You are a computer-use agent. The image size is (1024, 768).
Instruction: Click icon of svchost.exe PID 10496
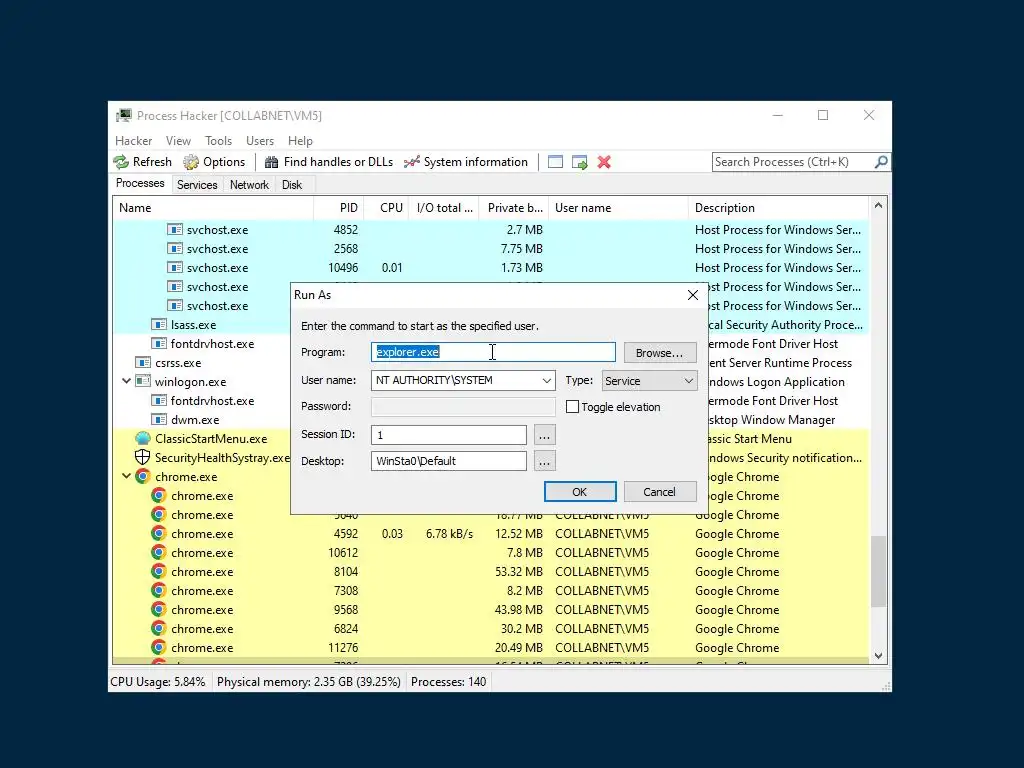tap(174, 268)
